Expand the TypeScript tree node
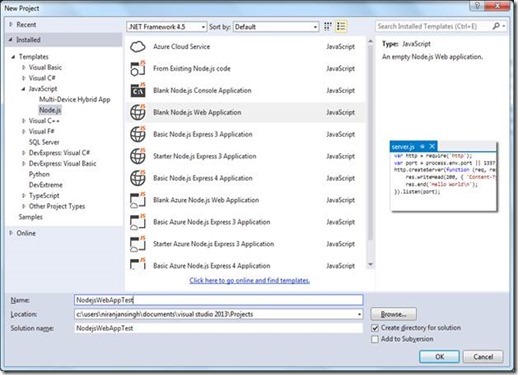This screenshot has height=375, width=518. click(24, 196)
